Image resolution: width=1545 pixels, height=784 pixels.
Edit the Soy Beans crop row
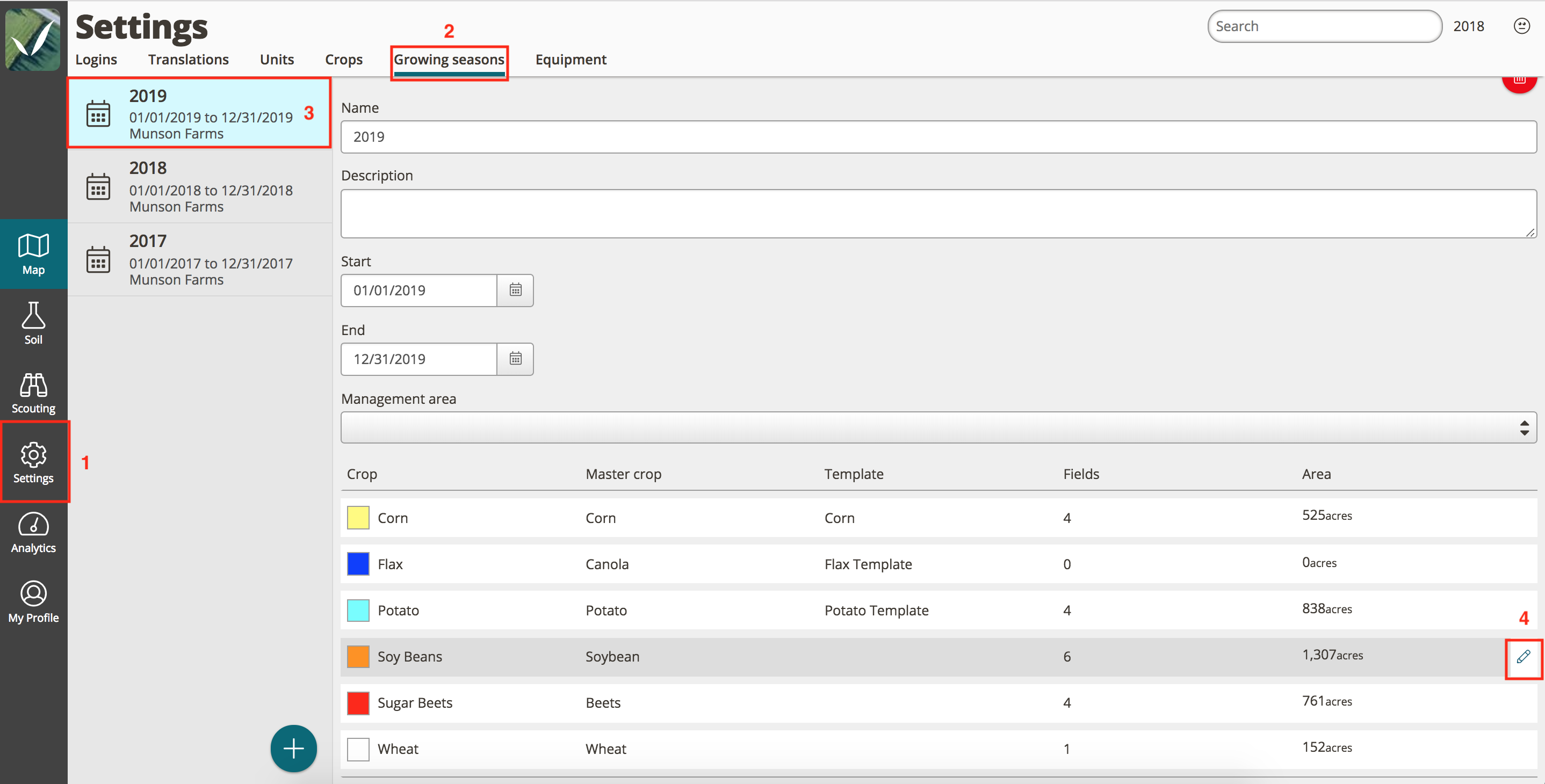[1524, 657]
